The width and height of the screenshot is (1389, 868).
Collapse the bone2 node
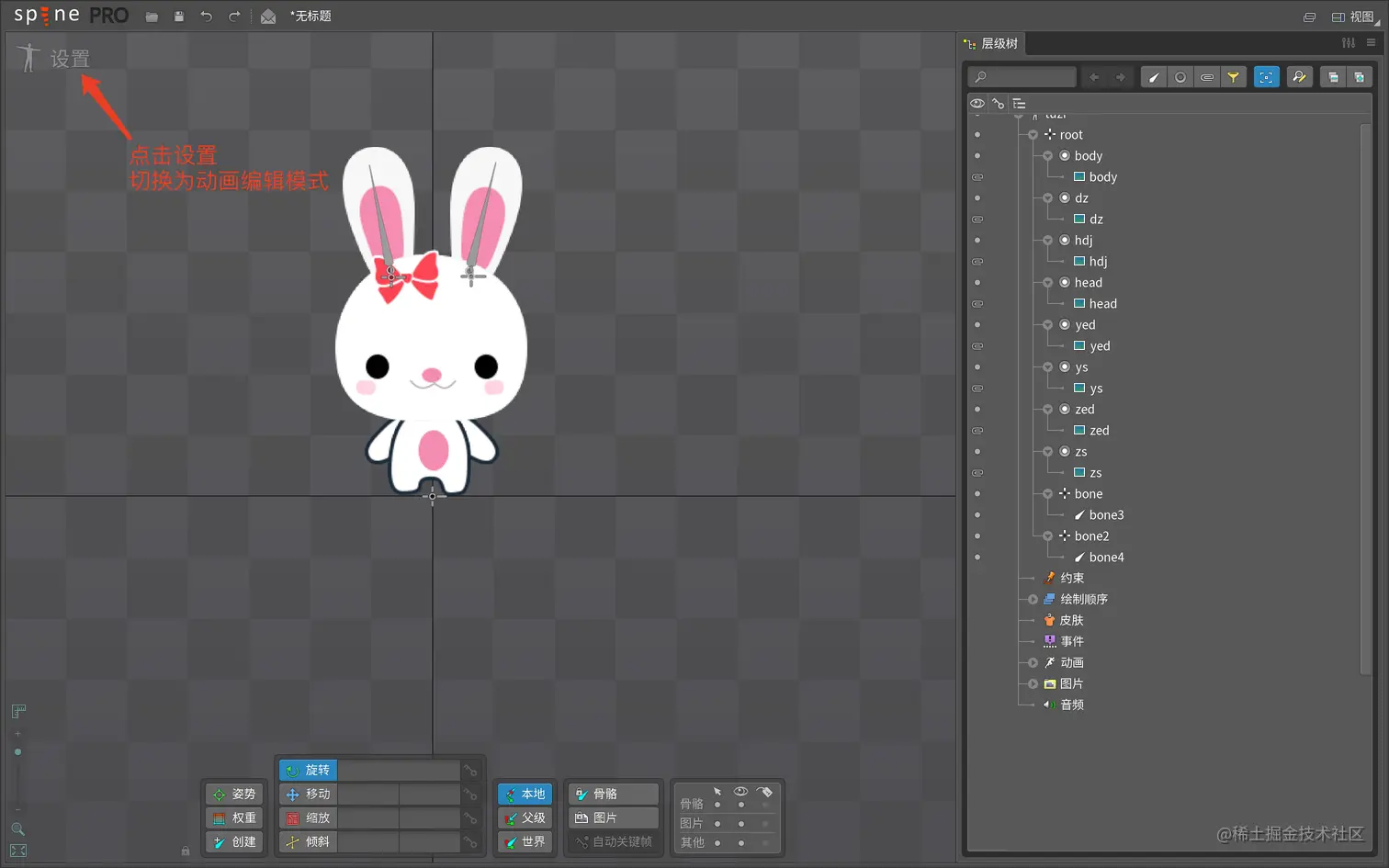click(x=1047, y=536)
